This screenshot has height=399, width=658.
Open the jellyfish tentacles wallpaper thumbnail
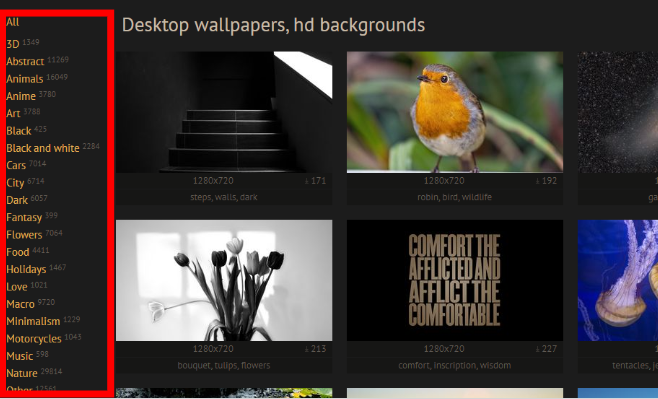tap(618, 280)
